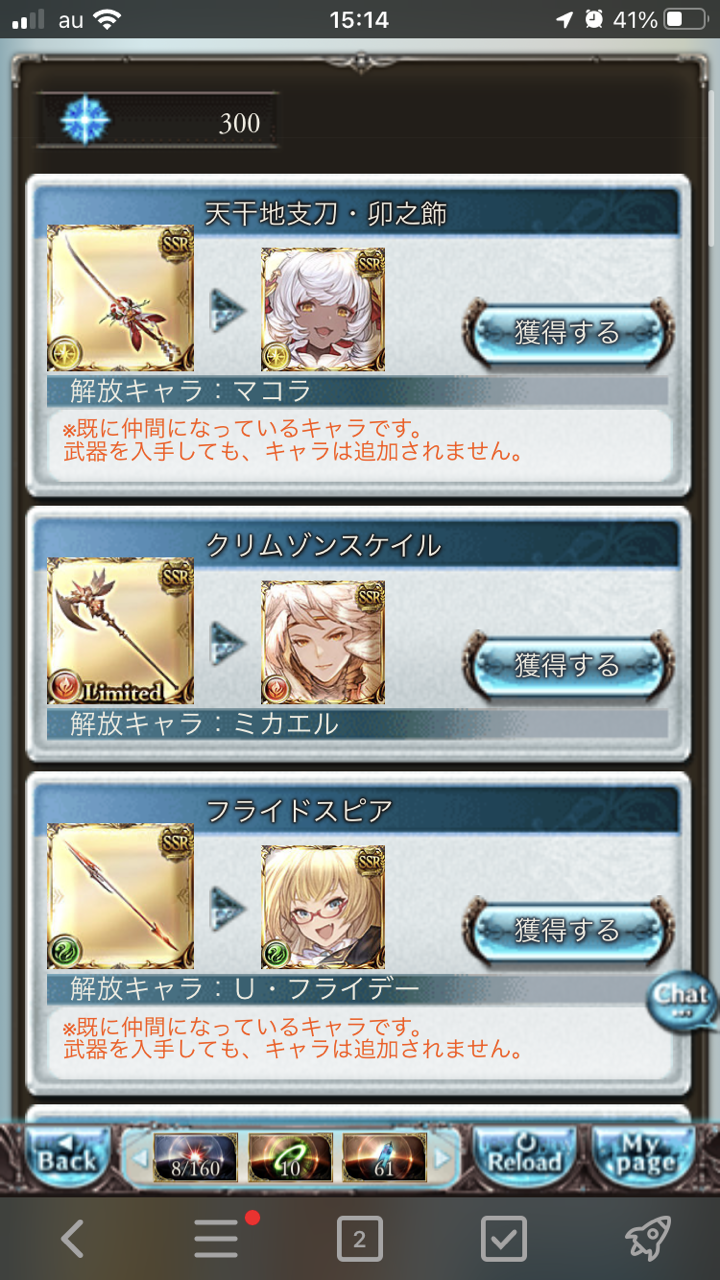The width and height of the screenshot is (720, 1280).
Task: Open browser tabs counter showing 2
Action: pyautogui.click(x=360, y=1240)
